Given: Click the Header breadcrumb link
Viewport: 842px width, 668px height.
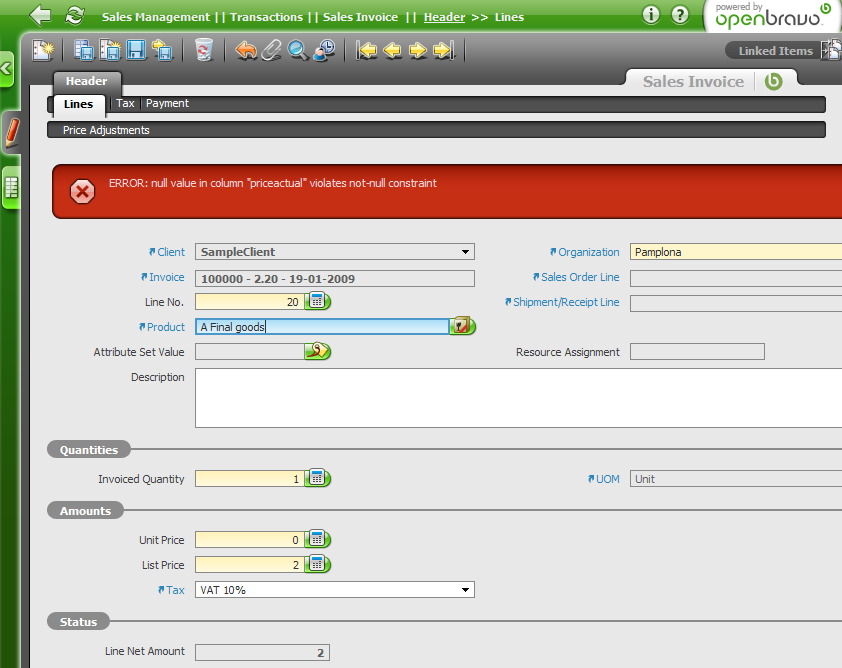Looking at the screenshot, I should (444, 17).
